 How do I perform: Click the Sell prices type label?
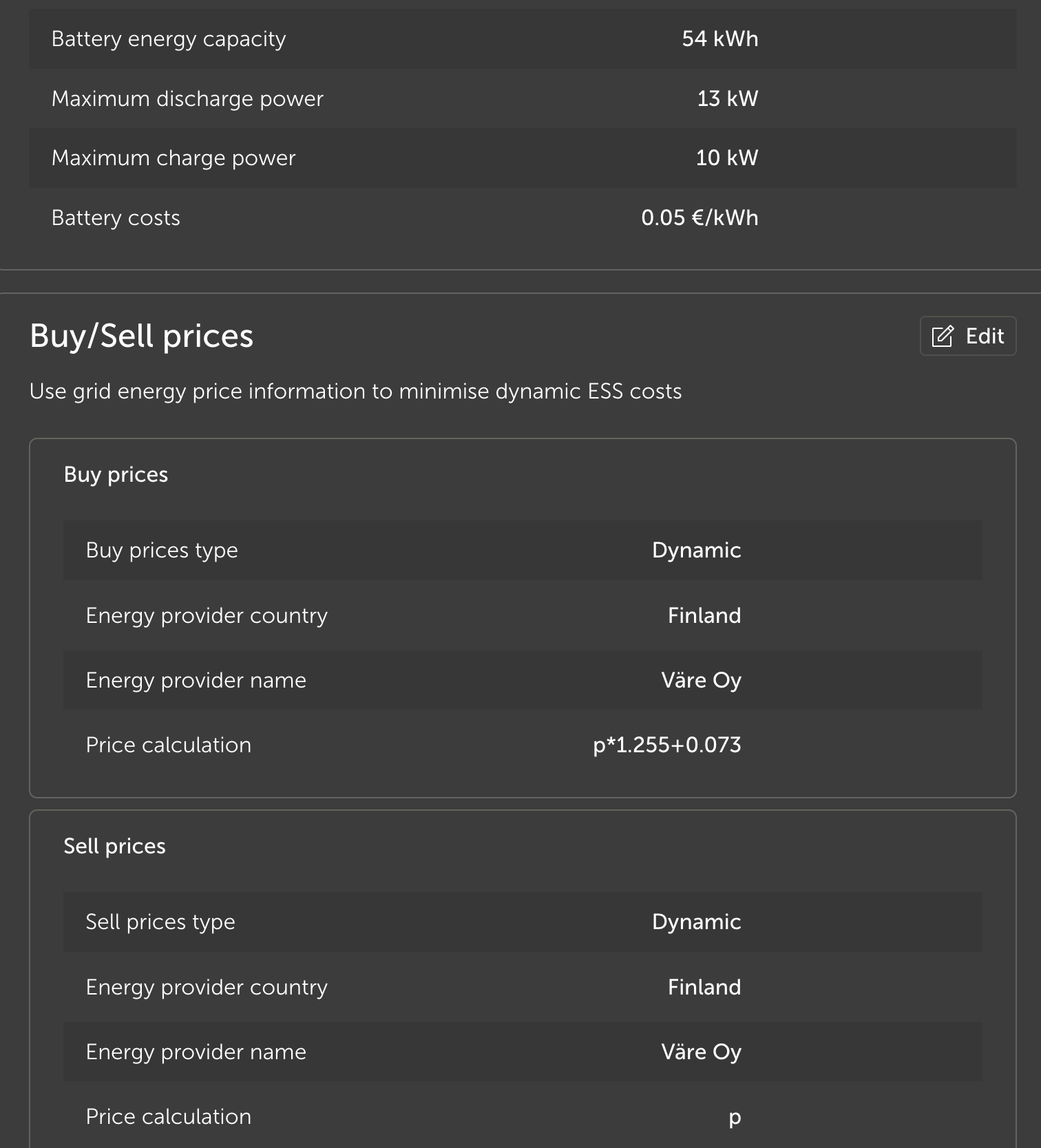160,922
